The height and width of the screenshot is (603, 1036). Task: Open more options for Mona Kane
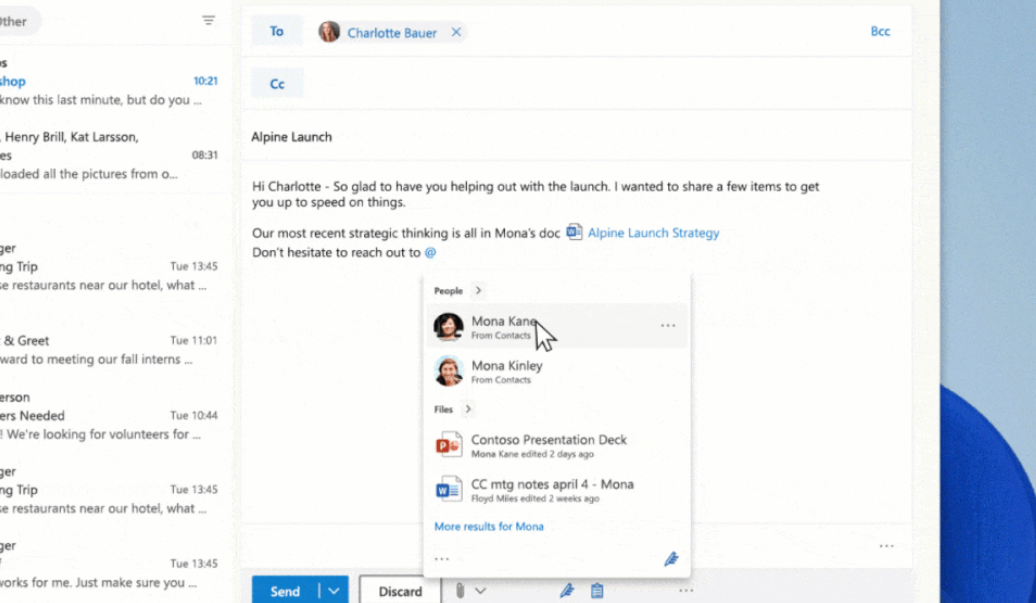coord(668,326)
